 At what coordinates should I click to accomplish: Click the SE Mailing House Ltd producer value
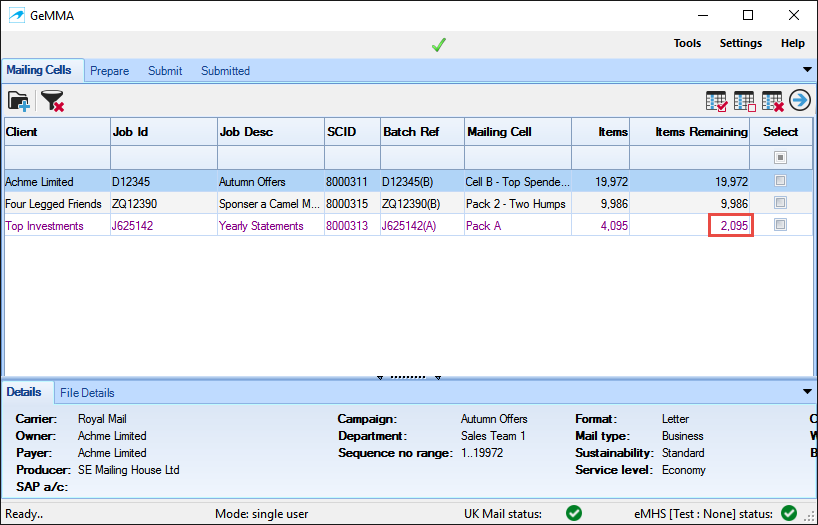click(129, 470)
